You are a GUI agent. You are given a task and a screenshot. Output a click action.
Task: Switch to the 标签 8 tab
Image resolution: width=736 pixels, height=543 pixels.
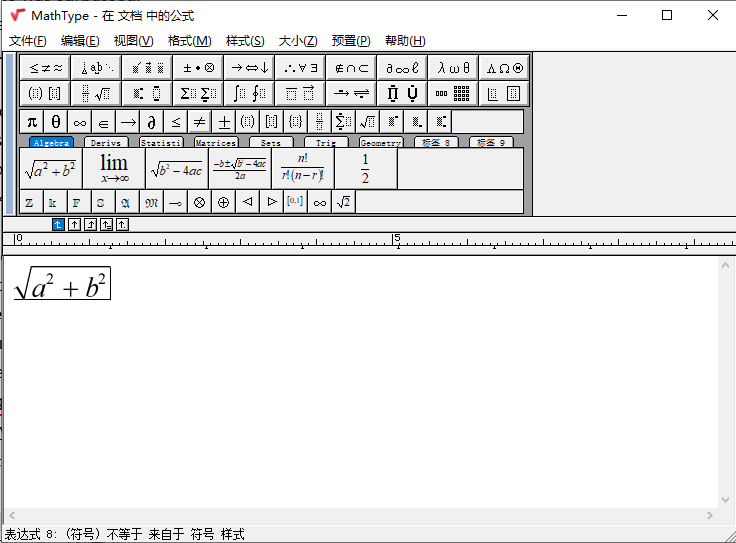(436, 142)
